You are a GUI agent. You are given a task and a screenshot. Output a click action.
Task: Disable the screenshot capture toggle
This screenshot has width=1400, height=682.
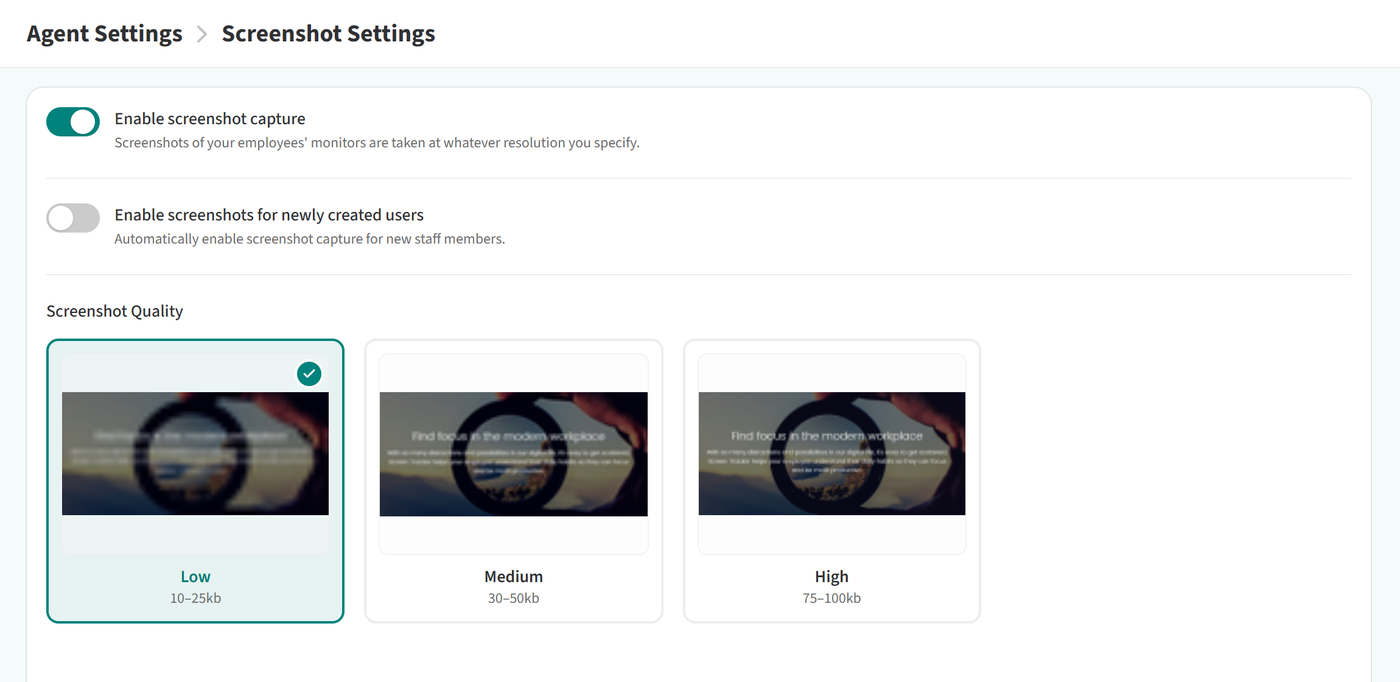[x=73, y=122]
